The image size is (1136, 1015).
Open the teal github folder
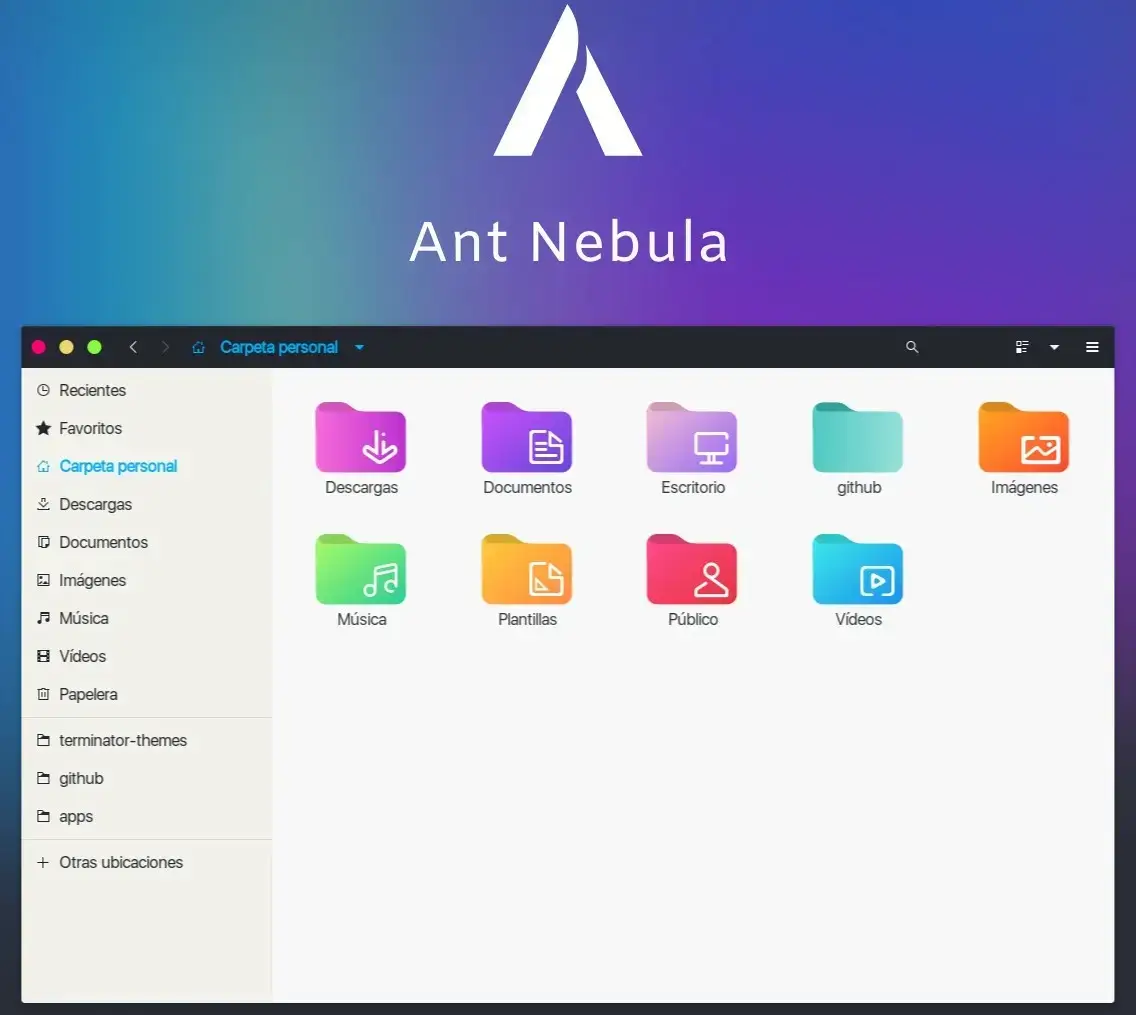pos(858,438)
